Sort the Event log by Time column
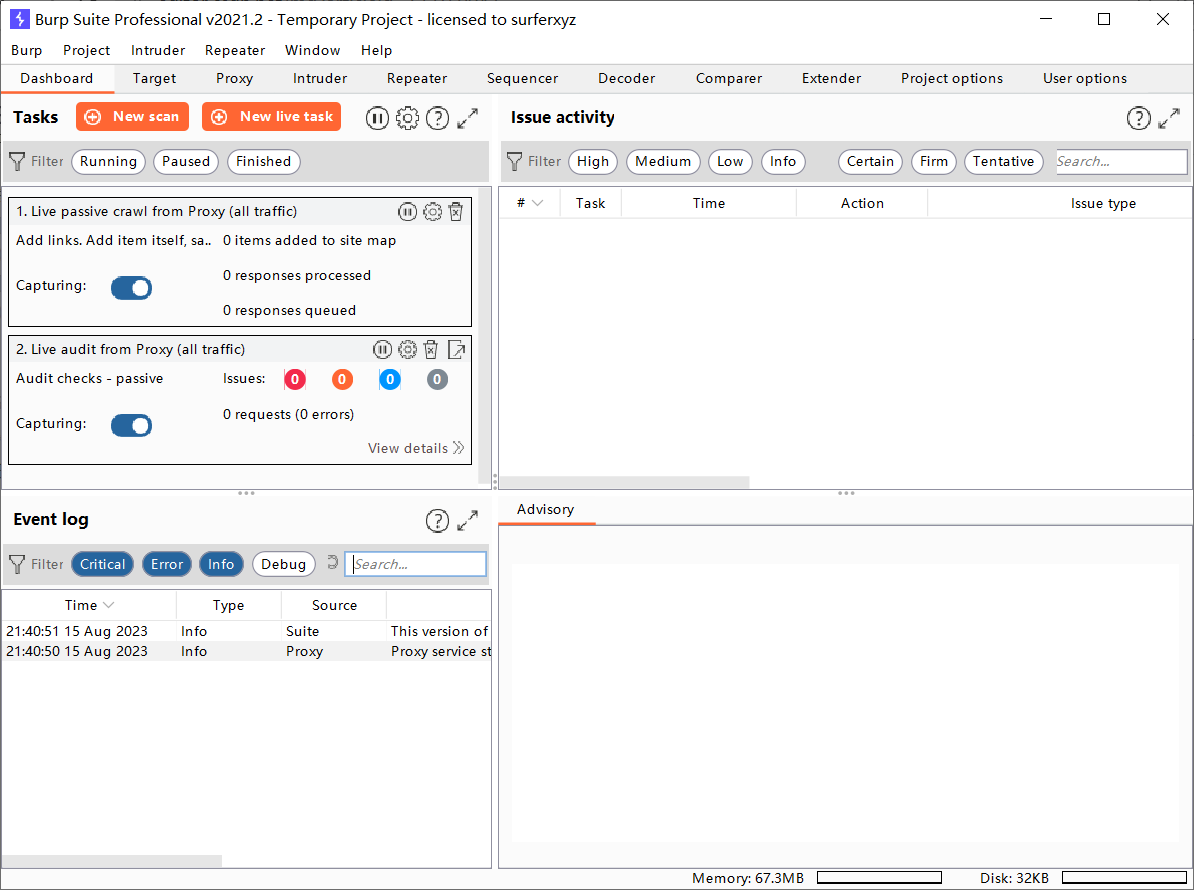 coord(89,605)
